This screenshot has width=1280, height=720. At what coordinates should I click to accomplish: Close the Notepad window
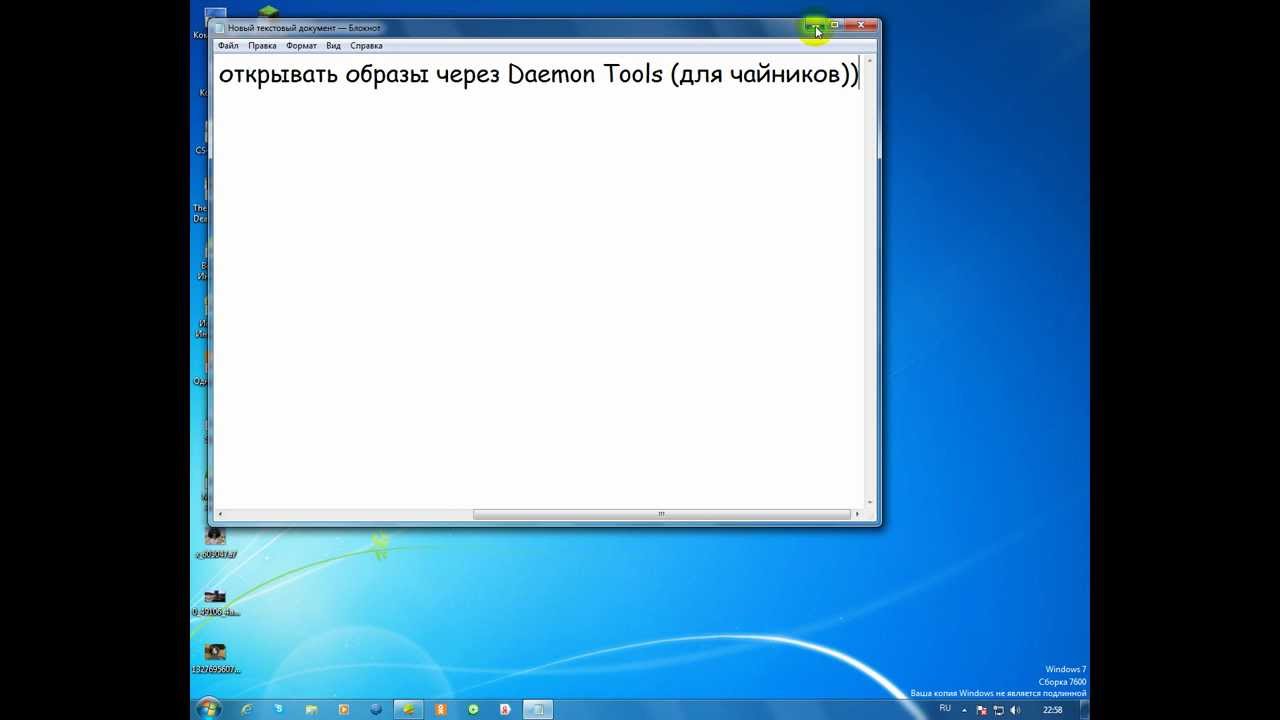pos(861,25)
